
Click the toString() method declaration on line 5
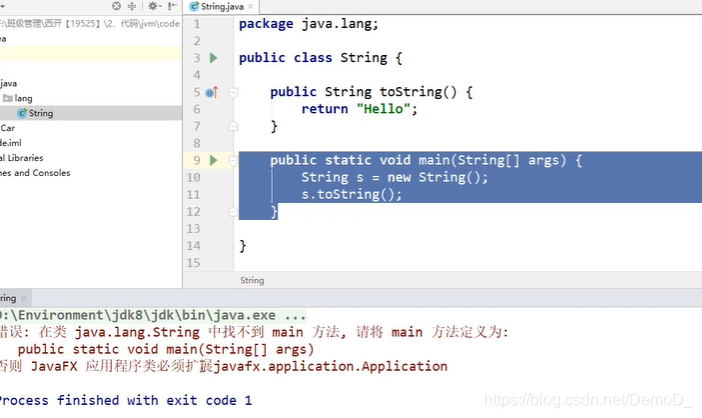[371, 92]
